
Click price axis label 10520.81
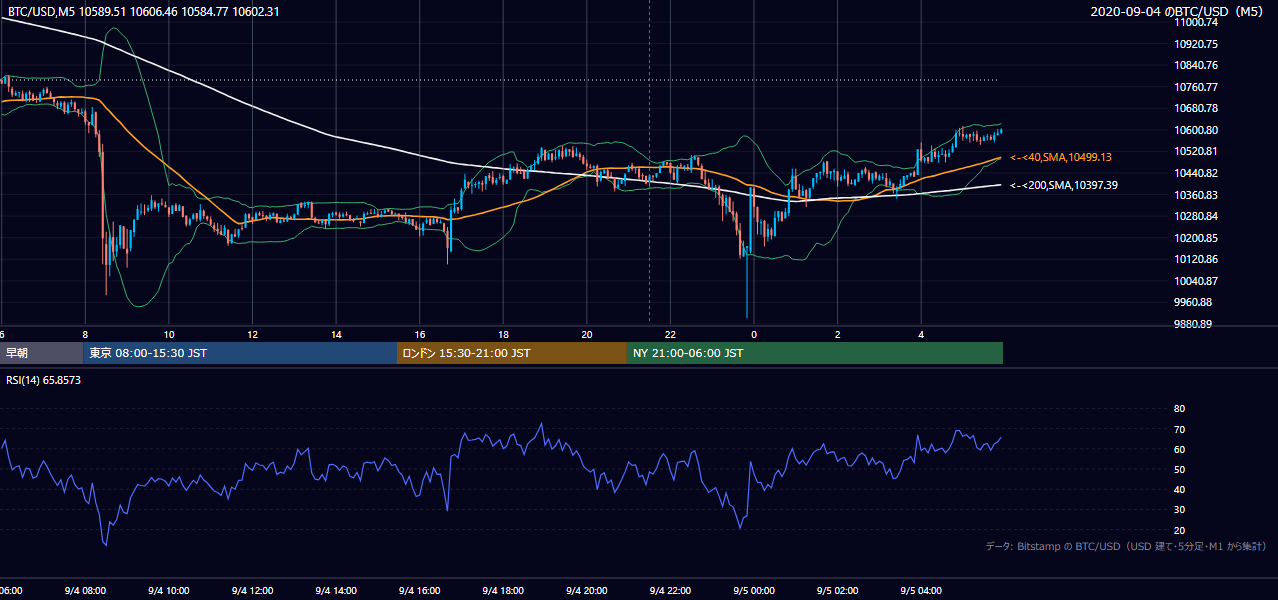1196,151
